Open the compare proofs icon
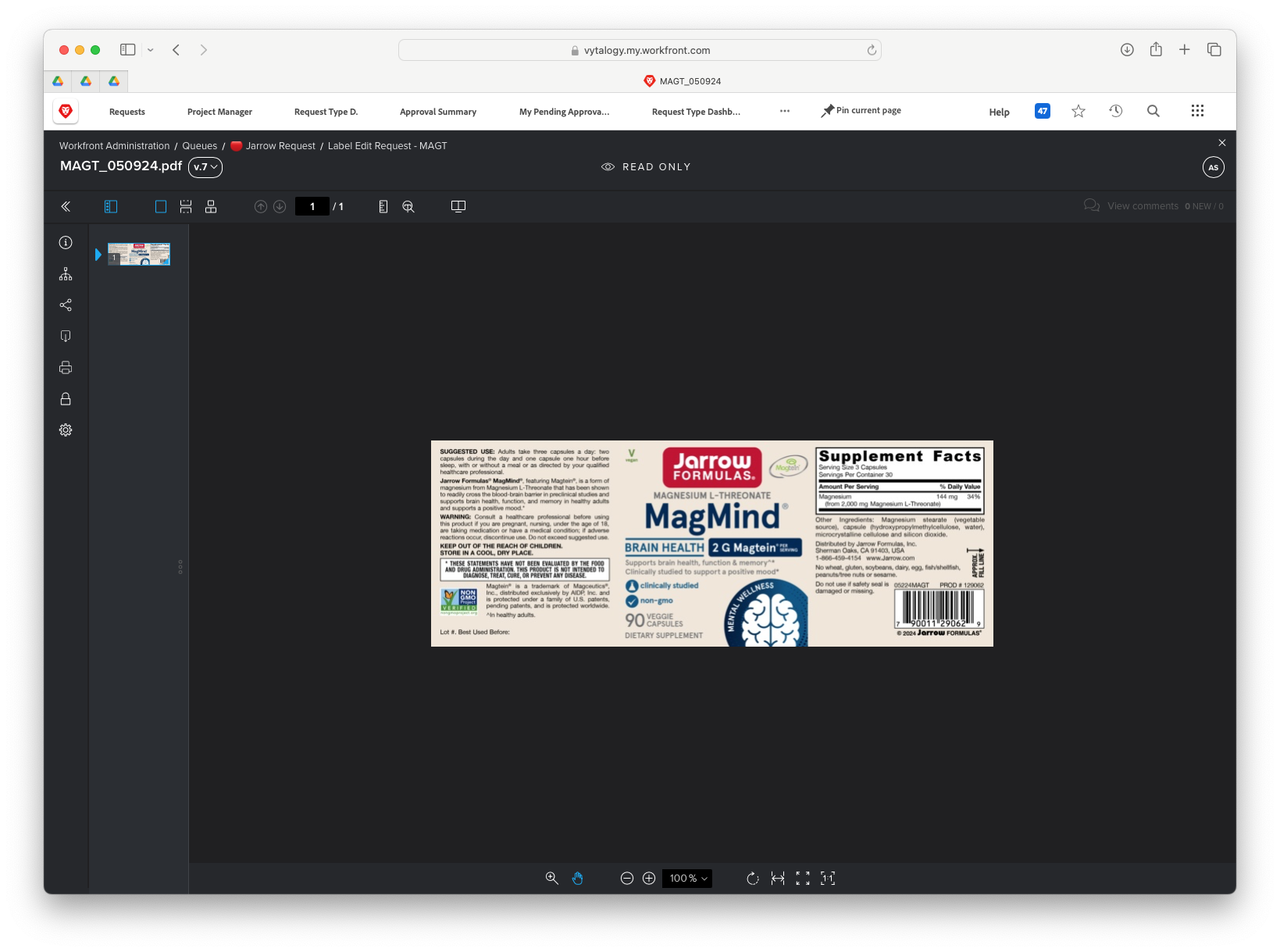This screenshot has height=952, width=1280. point(458,206)
